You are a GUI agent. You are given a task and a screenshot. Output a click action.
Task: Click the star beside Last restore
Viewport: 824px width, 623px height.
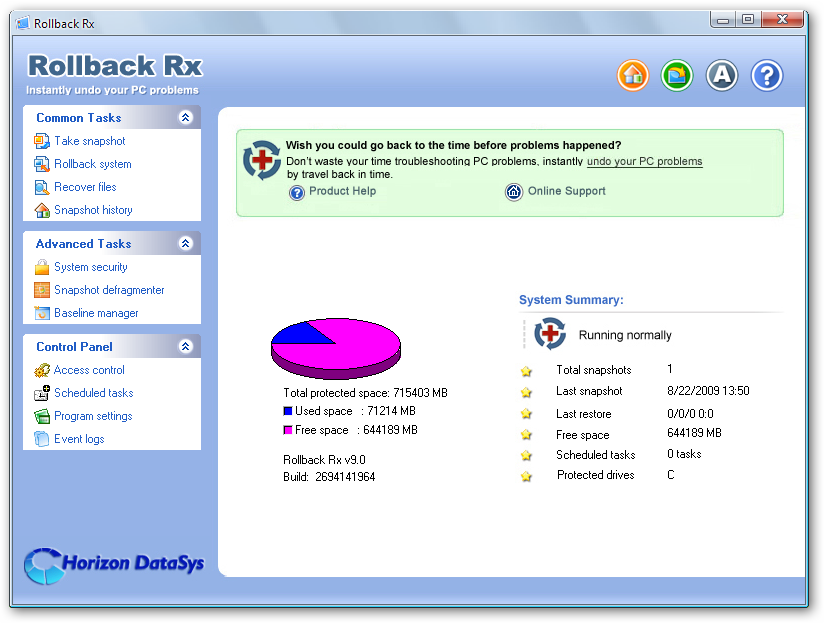click(x=526, y=413)
